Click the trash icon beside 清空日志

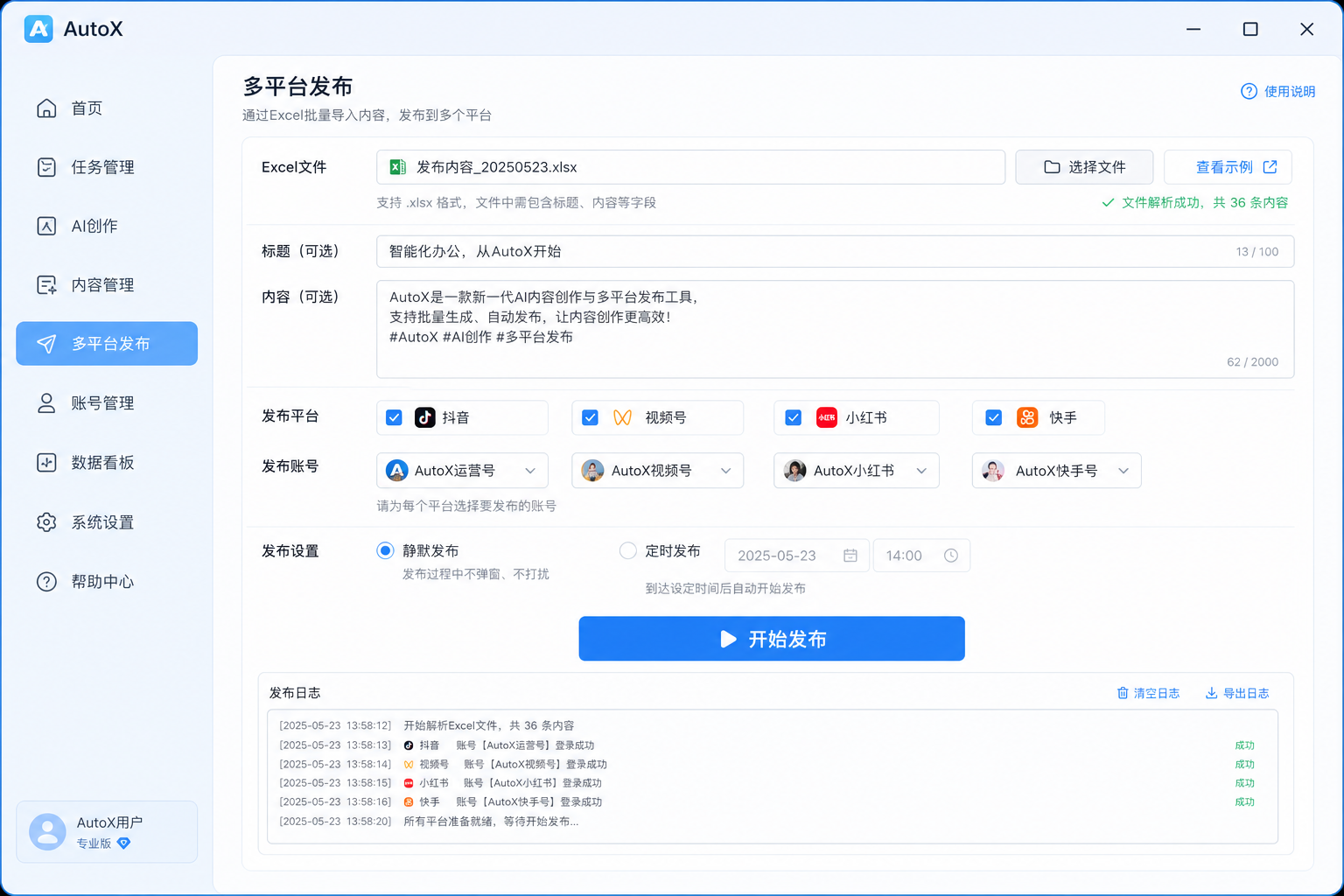click(1123, 693)
